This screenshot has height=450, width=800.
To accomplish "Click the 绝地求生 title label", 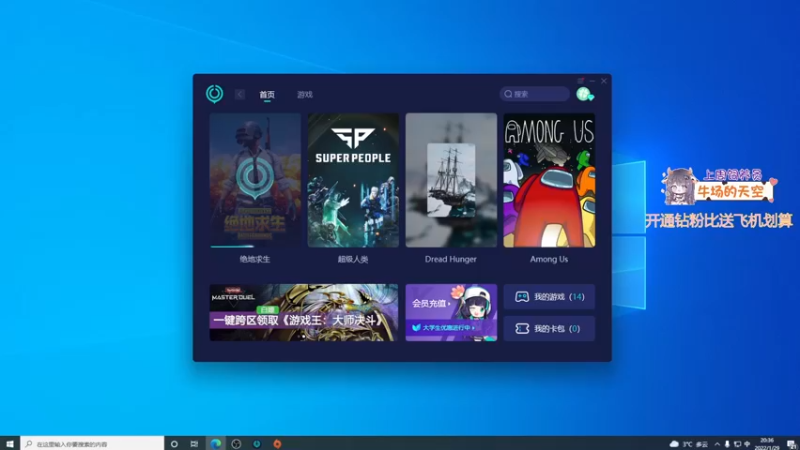I will tap(255, 259).
